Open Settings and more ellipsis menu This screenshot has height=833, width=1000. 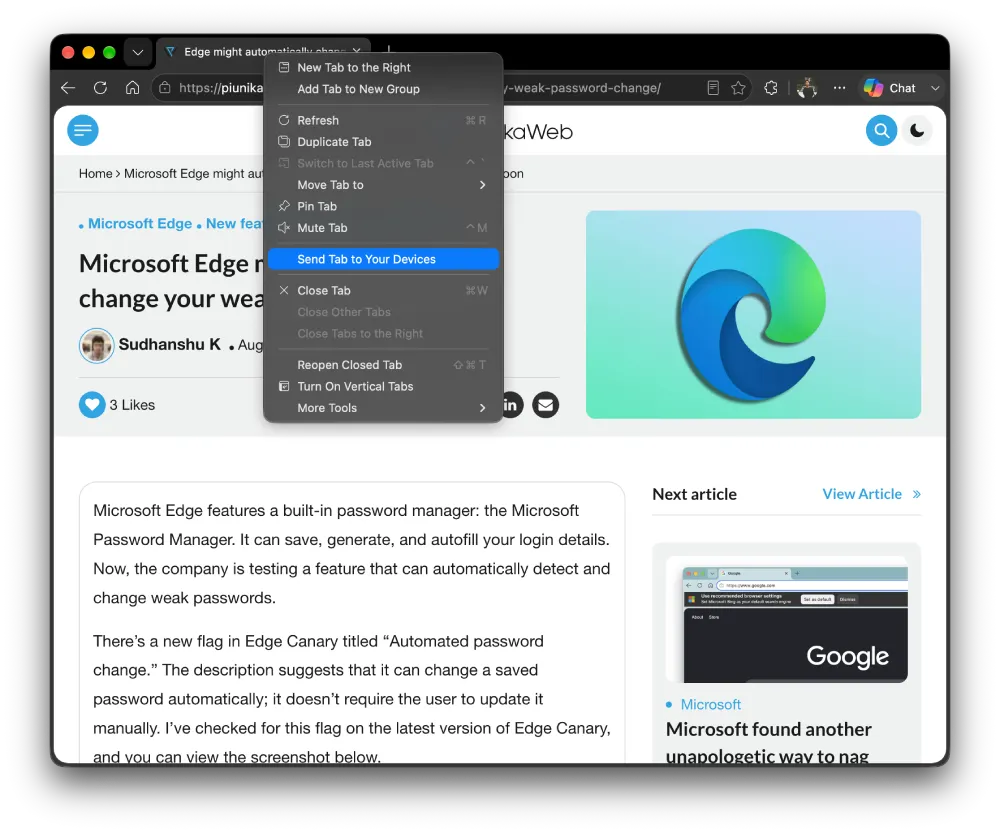tap(839, 88)
